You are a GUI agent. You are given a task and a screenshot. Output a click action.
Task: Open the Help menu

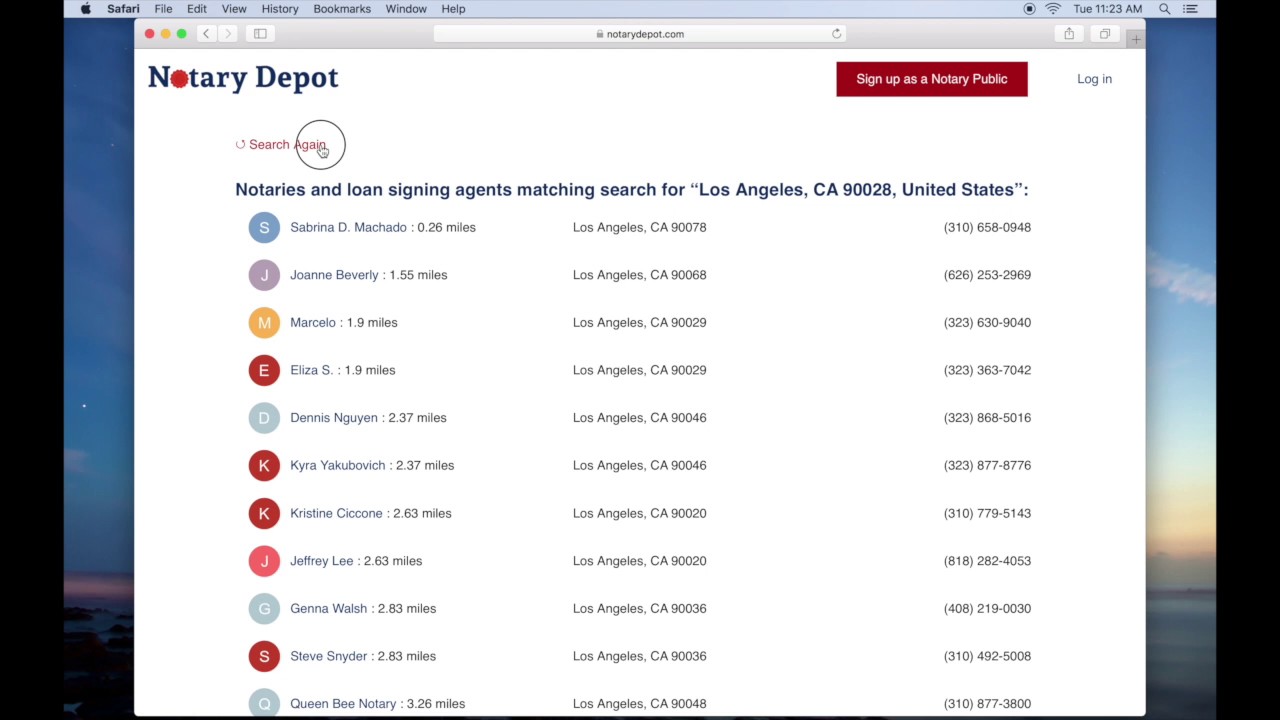point(453,9)
